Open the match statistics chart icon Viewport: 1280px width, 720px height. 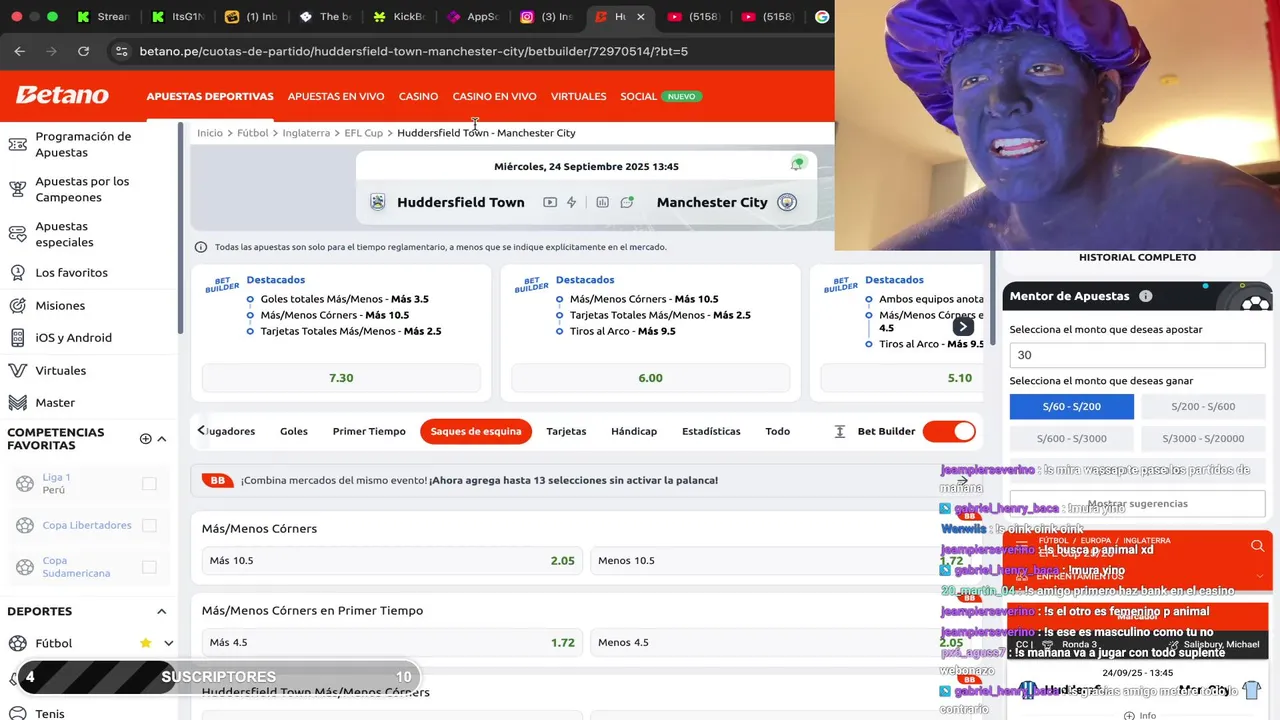point(602,202)
